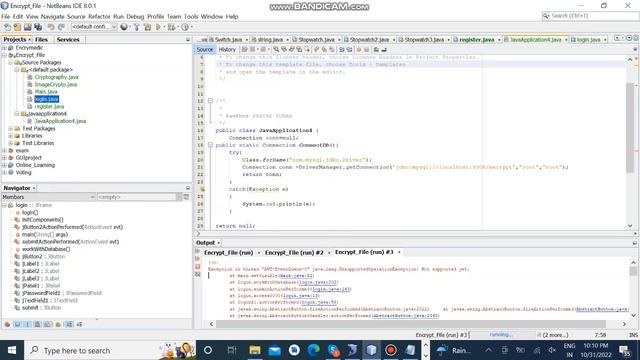
Task: Expand the GUIproject node
Action: click(4, 158)
